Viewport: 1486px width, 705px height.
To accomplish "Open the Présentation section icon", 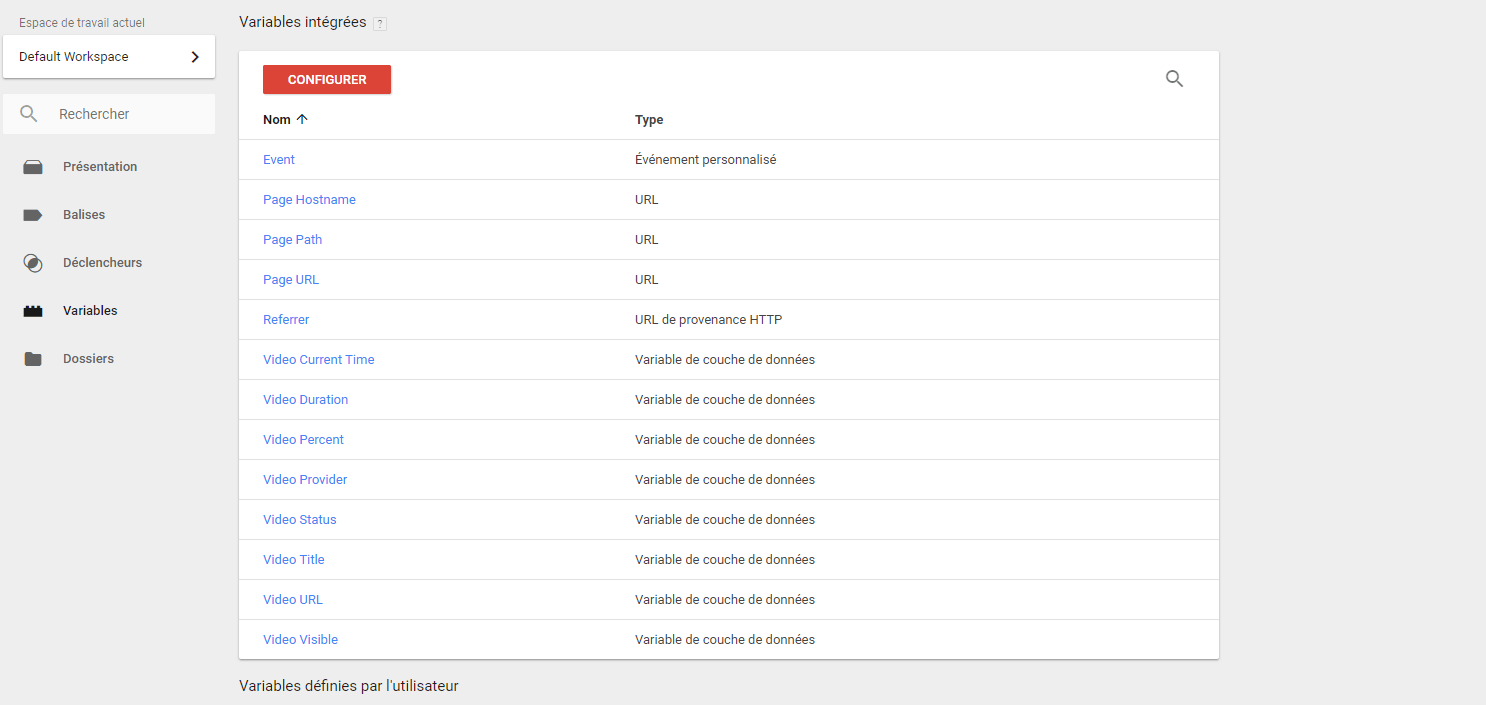I will (x=33, y=166).
